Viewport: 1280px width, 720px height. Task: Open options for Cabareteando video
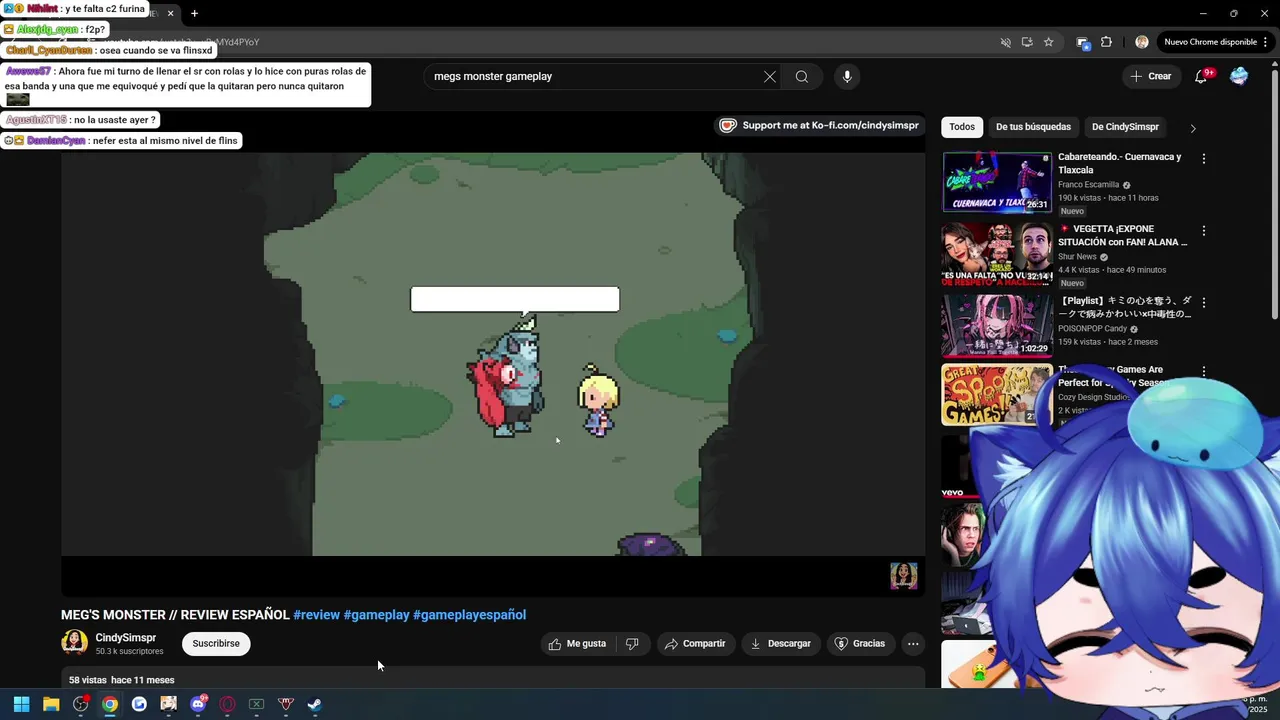(x=1204, y=159)
